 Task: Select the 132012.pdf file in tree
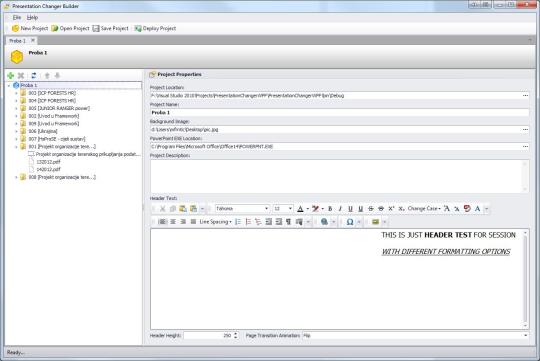pos(48,162)
